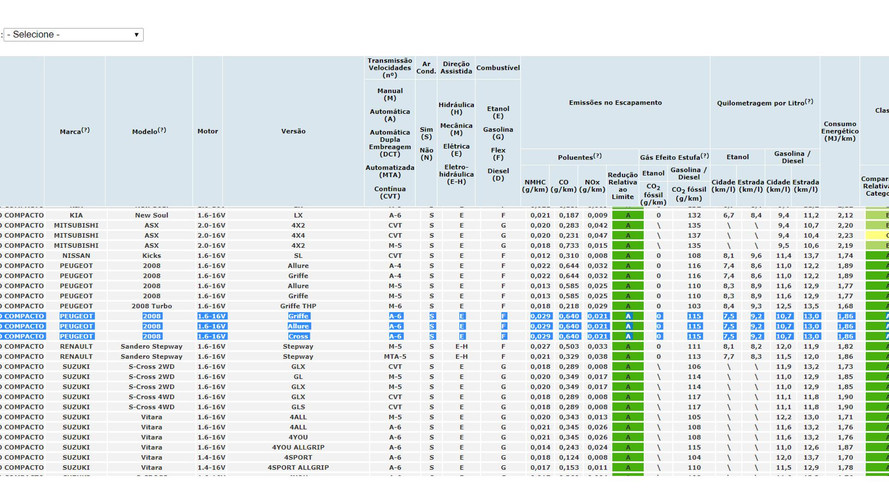Image resolution: width=889 pixels, height=500 pixels.
Task: Click the 'SL' version cell
Action: click(x=298, y=256)
